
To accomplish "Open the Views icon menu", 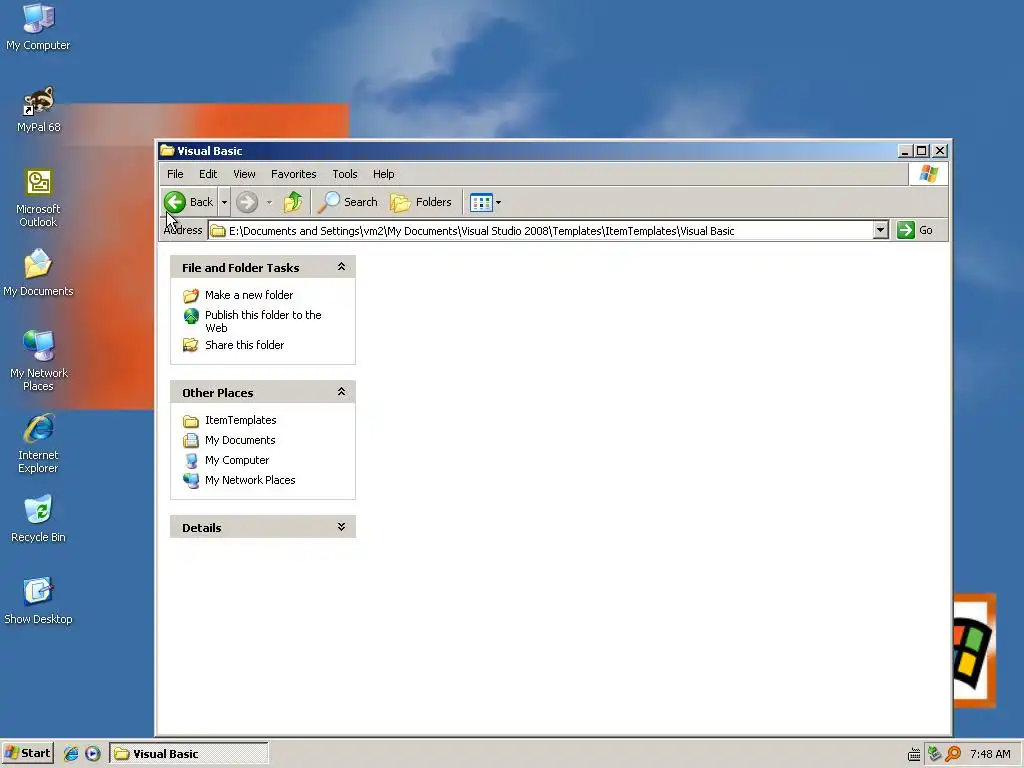I will (x=485, y=202).
